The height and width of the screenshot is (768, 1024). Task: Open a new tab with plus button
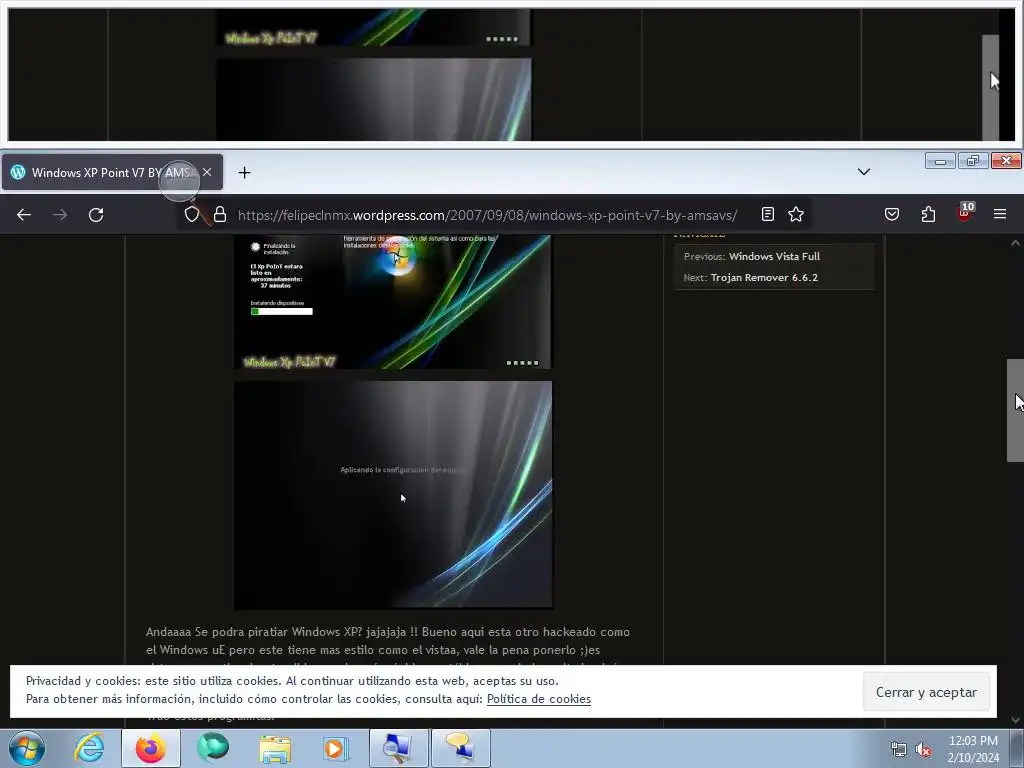click(244, 172)
